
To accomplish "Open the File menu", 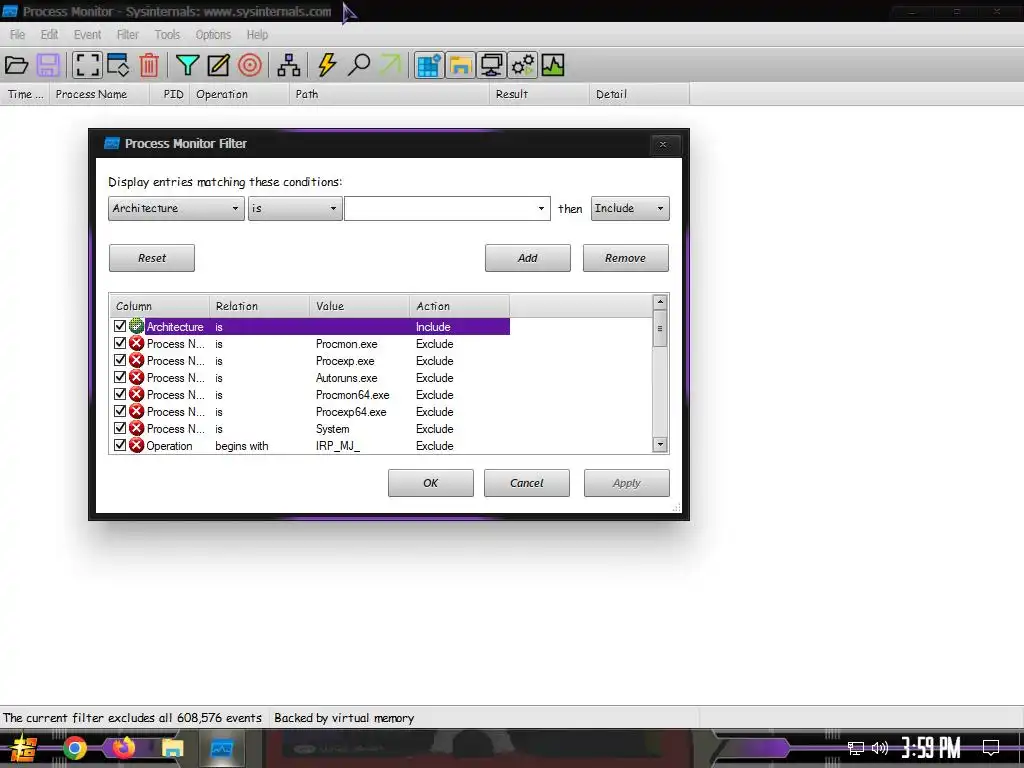I will (x=18, y=35).
